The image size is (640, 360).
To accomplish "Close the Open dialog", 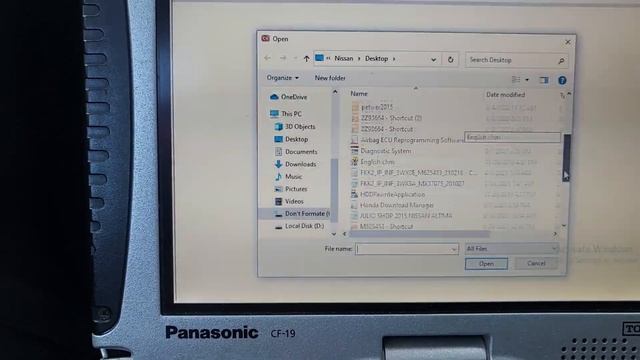I will point(568,42).
